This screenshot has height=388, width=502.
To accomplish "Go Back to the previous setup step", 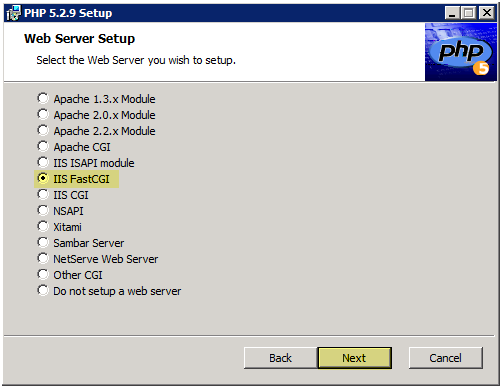I will [281, 358].
